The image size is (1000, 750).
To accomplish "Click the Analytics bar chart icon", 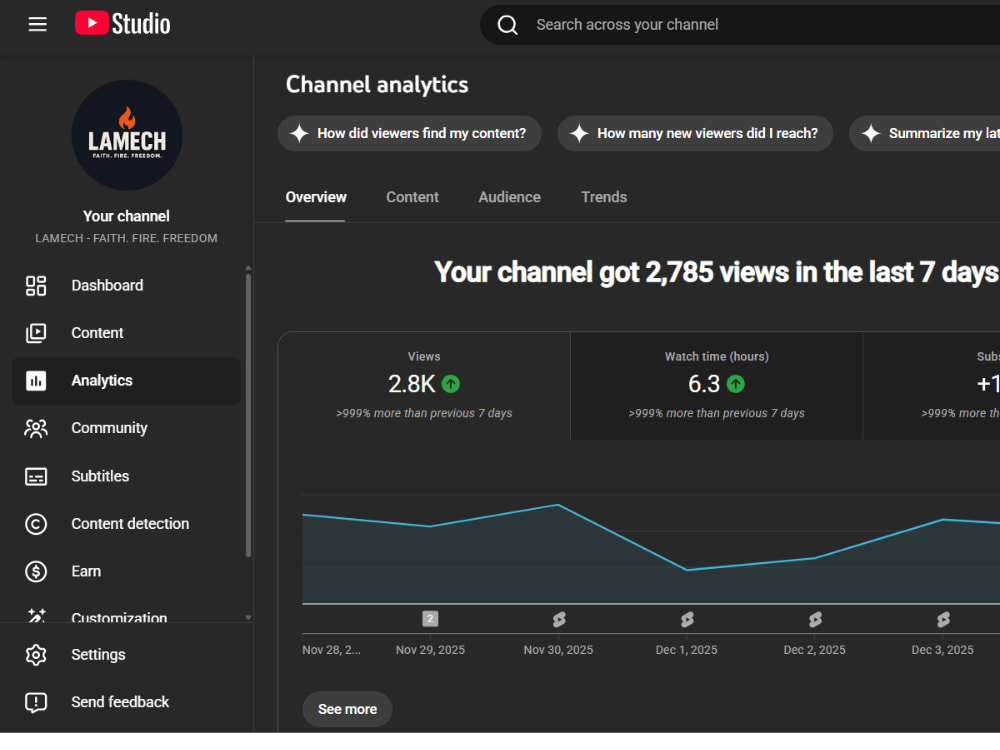I will tap(36, 381).
